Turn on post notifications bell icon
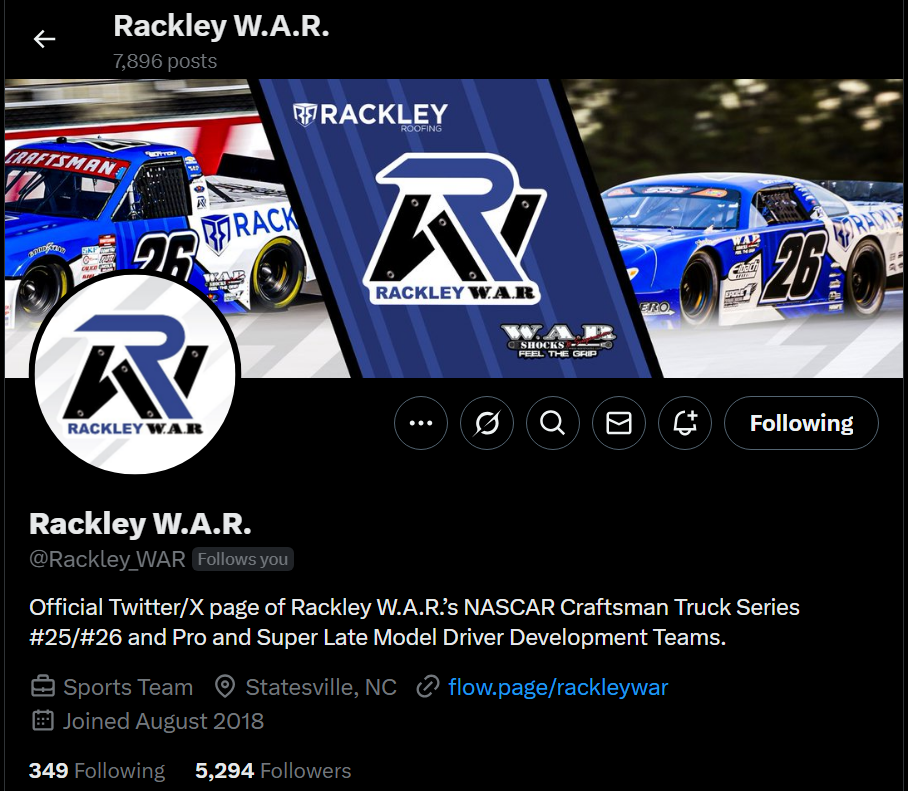This screenshot has width=908, height=791. (x=685, y=423)
